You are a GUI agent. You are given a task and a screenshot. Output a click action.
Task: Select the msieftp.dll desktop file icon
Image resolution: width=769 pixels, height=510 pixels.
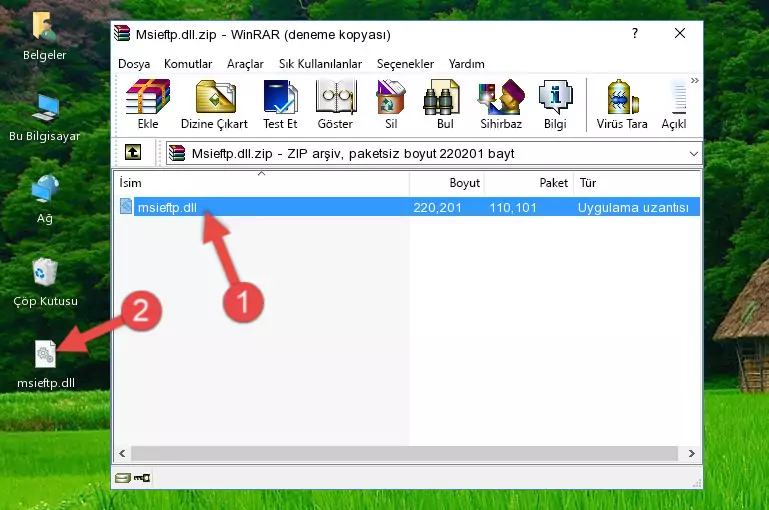46,365
